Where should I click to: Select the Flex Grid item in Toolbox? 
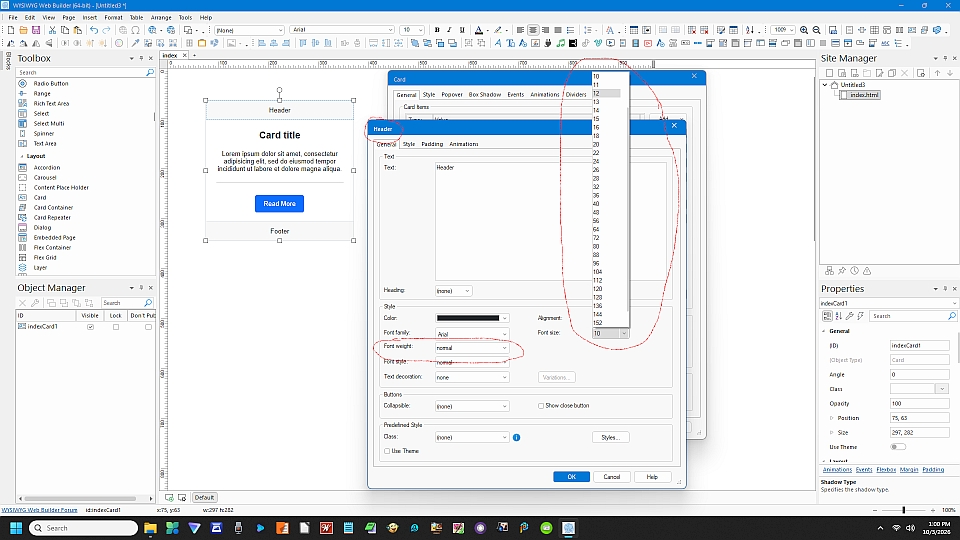(x=45, y=258)
